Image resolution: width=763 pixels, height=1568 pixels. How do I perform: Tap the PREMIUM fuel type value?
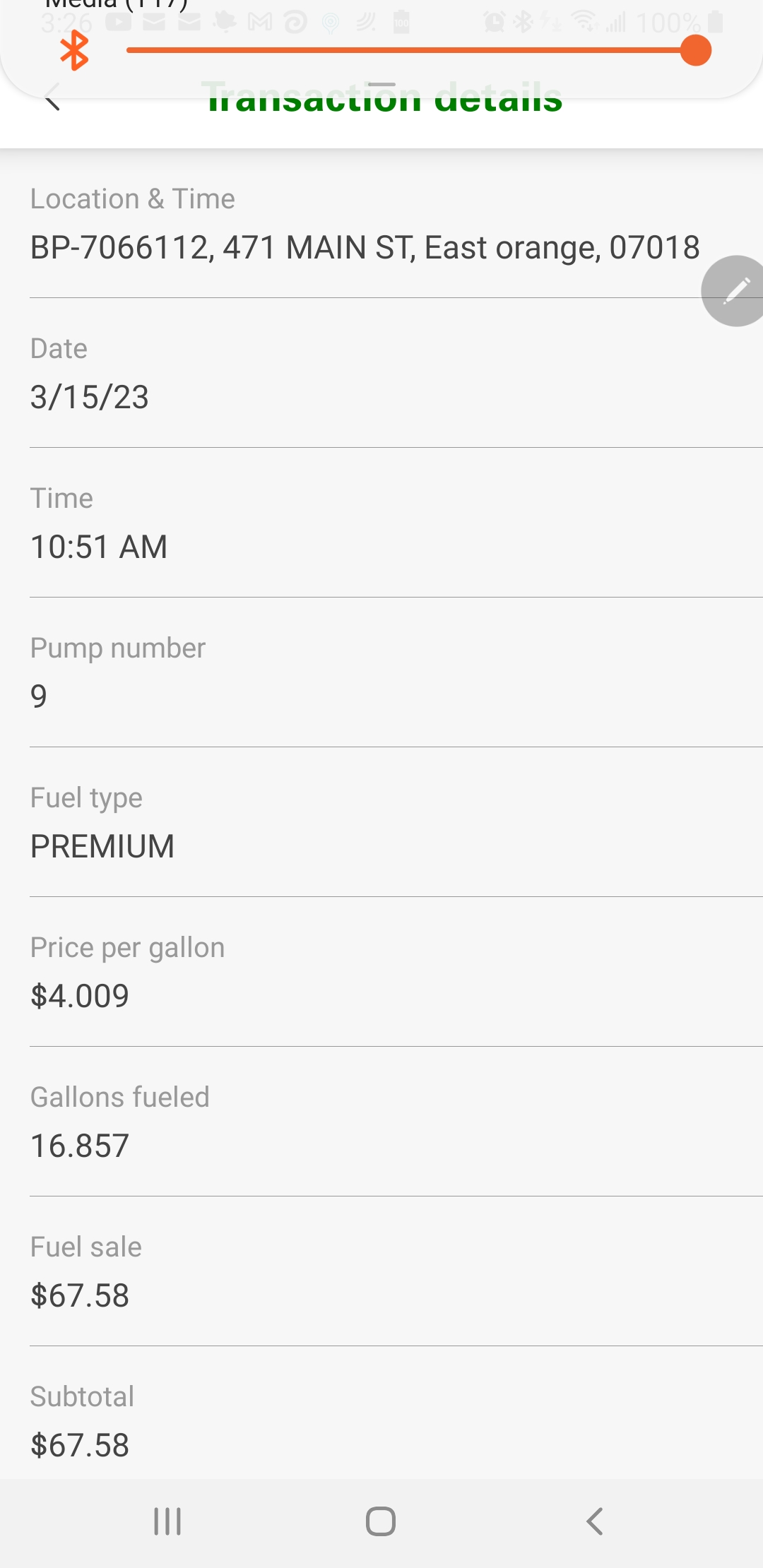coord(102,846)
